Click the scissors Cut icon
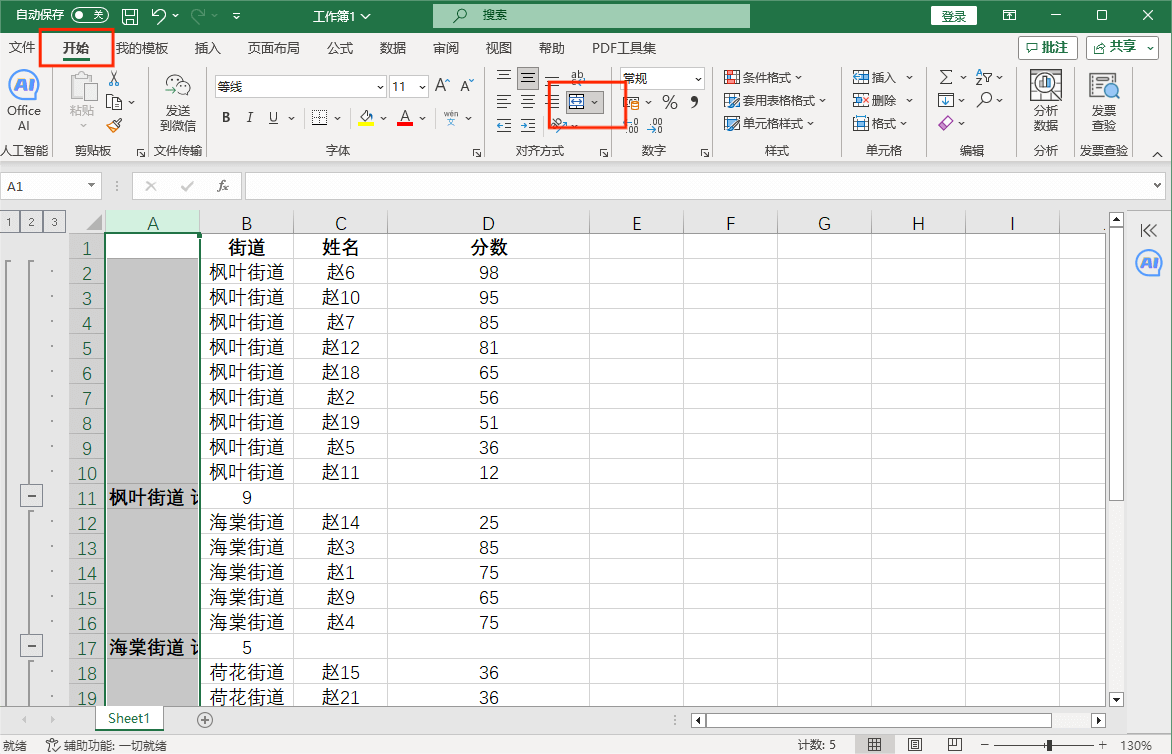The width and height of the screenshot is (1172, 754). [x=114, y=78]
